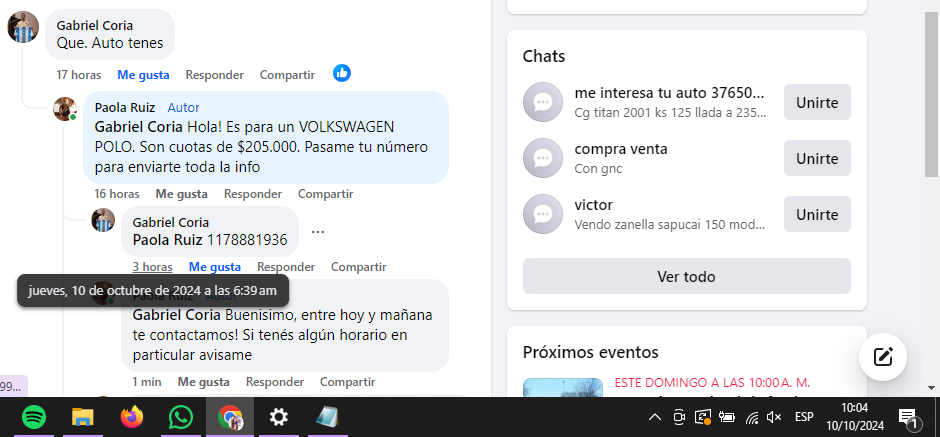Join the 'victor' chat
The image size is (940, 437).
pyautogui.click(x=817, y=214)
